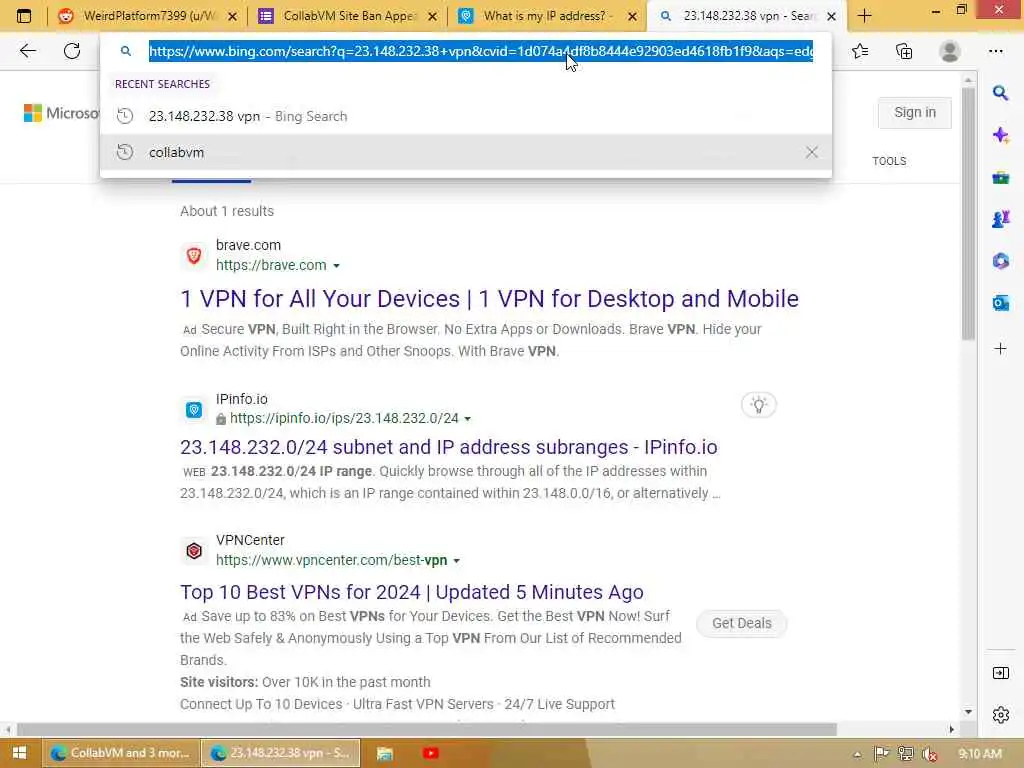
Task: Select the 23.148.232.38 vpn taskbar window
Action: click(281, 753)
